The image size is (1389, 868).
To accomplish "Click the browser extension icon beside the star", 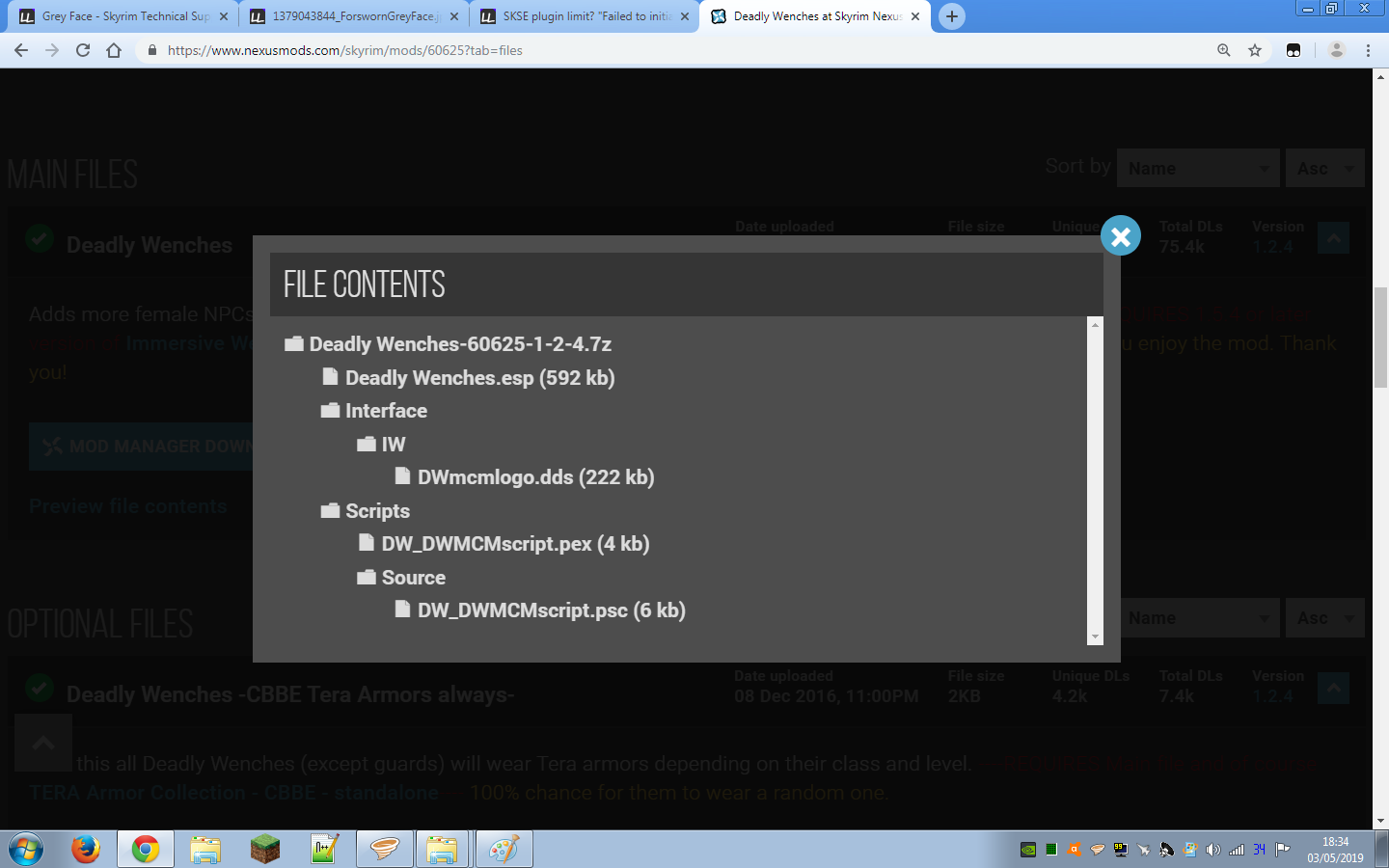I will click(x=1294, y=50).
